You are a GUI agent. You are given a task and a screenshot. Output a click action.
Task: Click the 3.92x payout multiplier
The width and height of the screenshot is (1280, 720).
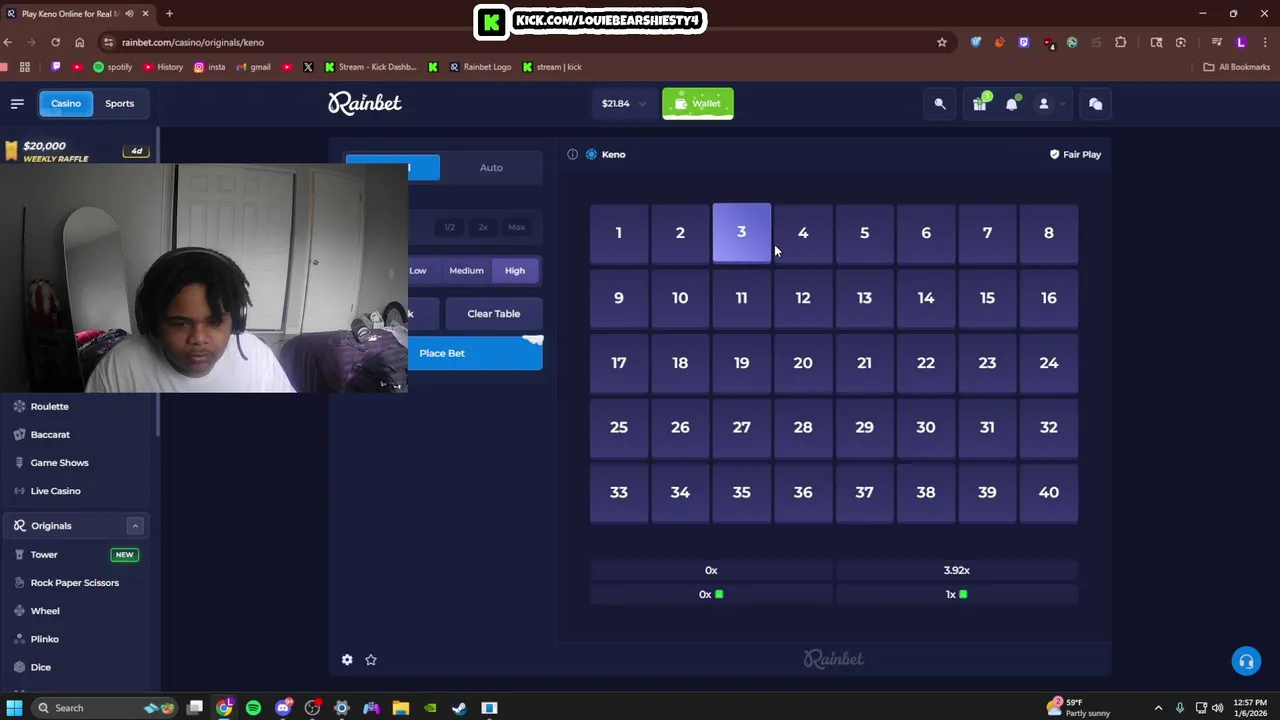[x=957, y=570]
